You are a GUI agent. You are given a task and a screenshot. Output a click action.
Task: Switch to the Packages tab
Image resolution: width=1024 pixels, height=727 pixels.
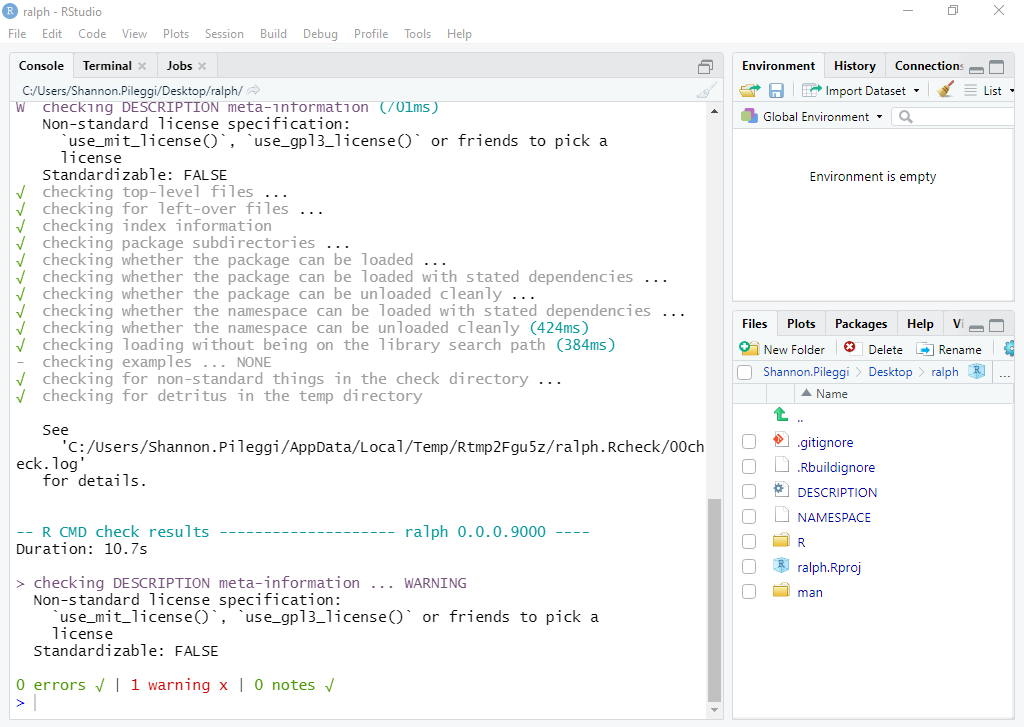[x=861, y=324]
